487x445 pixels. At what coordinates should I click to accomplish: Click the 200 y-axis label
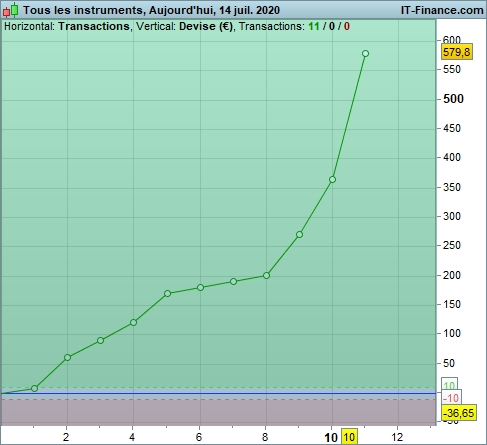click(x=452, y=275)
